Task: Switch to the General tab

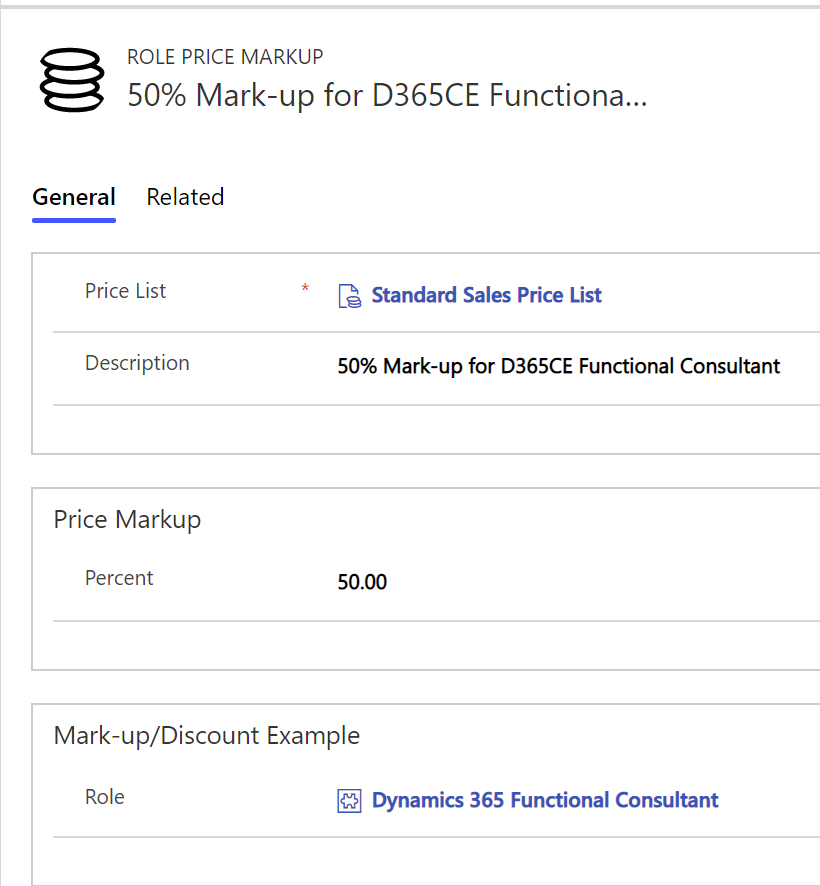Action: (74, 197)
